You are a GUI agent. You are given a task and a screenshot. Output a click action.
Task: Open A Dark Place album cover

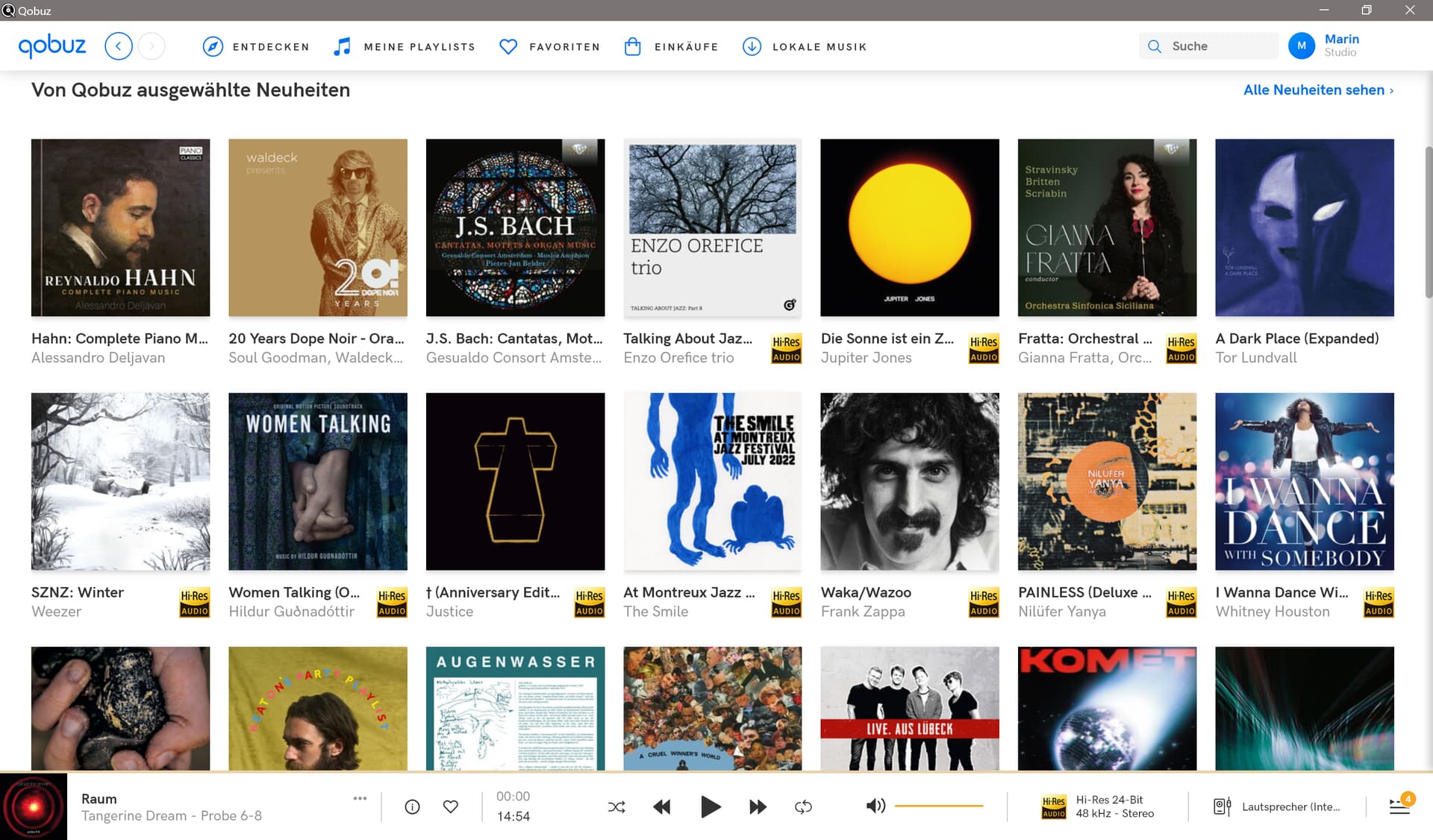tap(1305, 228)
